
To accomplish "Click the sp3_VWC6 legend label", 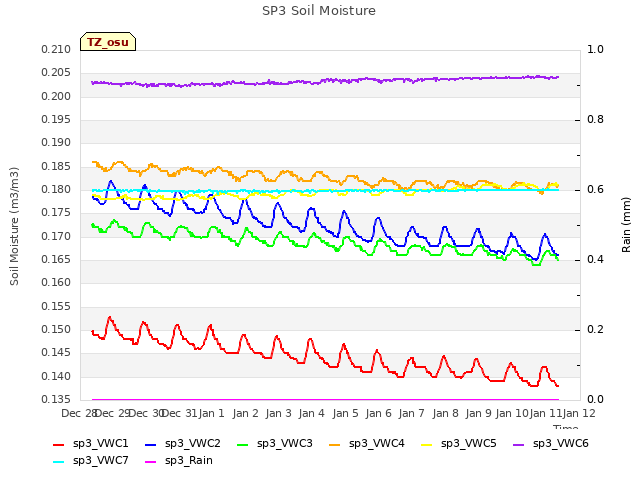I will coord(561,444).
